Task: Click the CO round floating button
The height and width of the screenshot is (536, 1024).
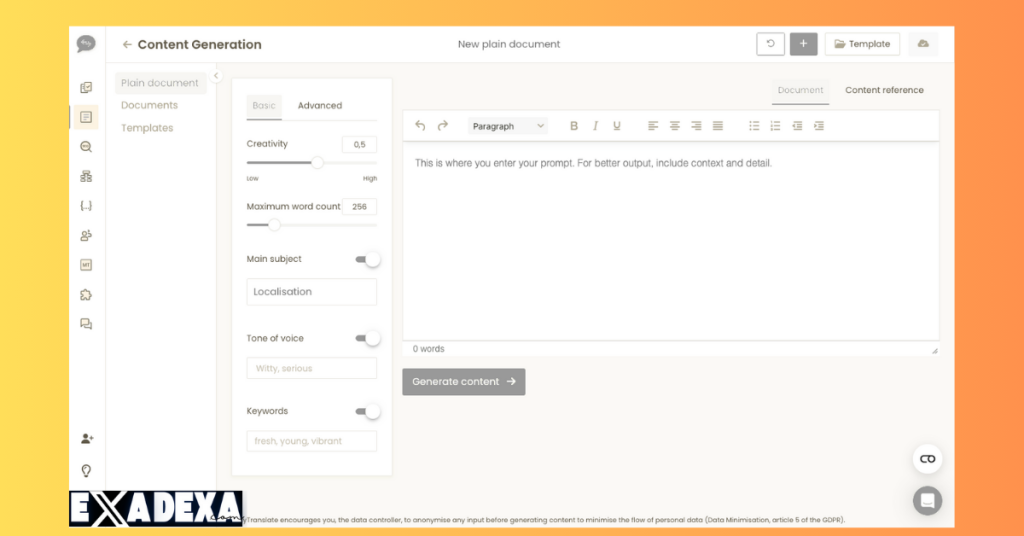Action: click(927, 459)
